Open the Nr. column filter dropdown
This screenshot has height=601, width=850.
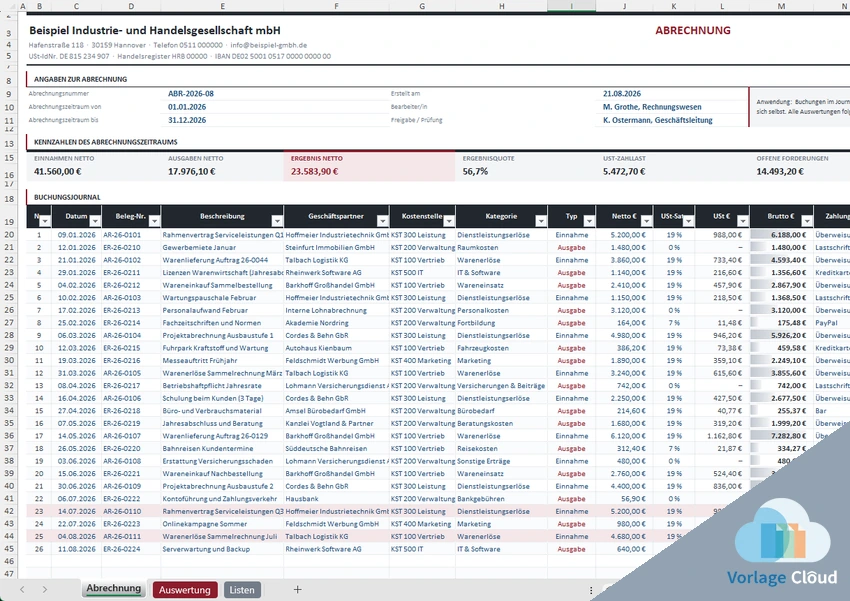(x=45, y=221)
